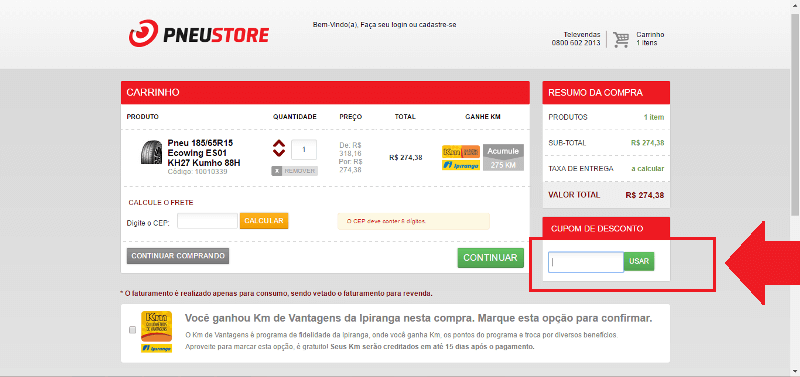Click the '1 item' products value
This screenshot has width=800, height=377.
click(654, 117)
